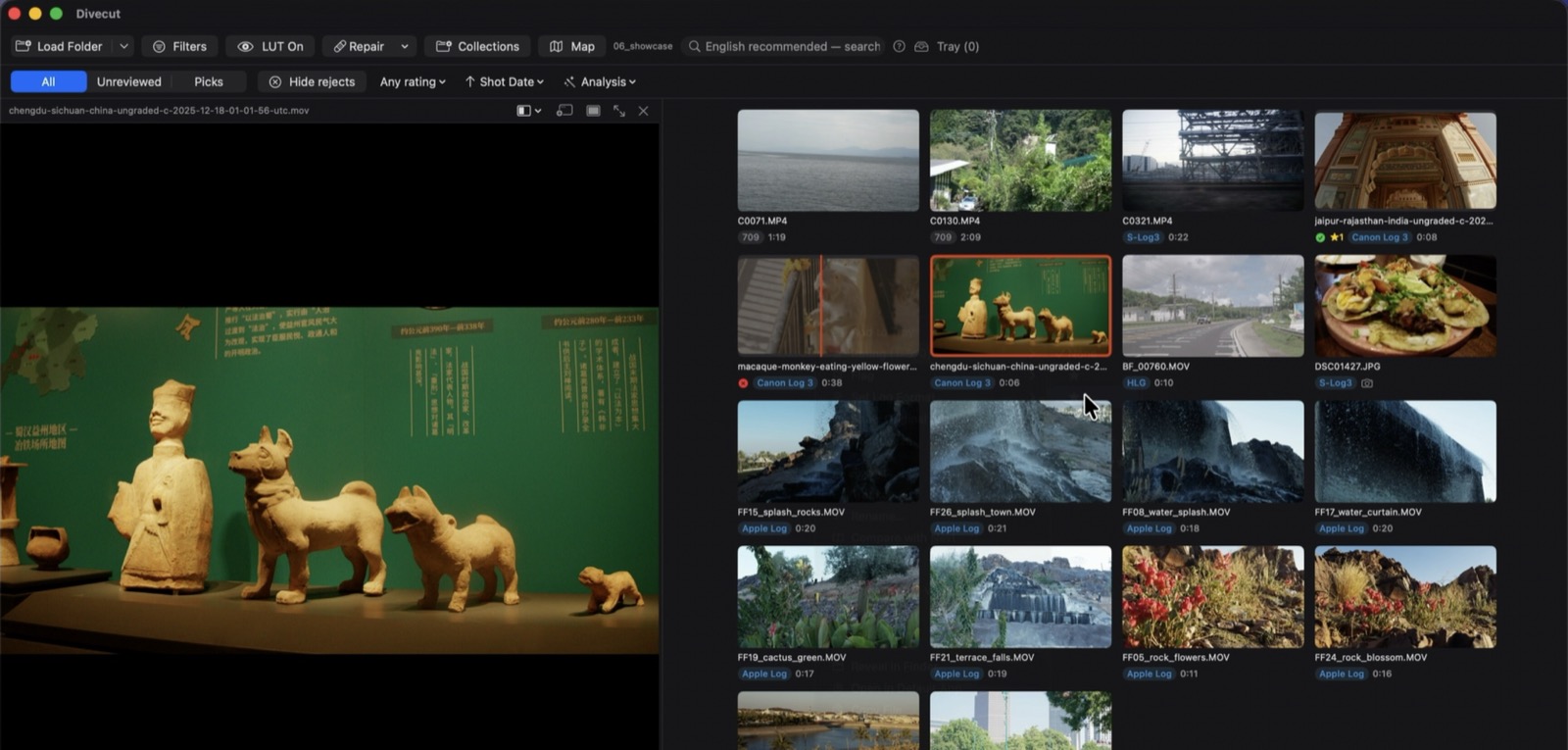Open the Shot Date sort dropdown
This screenshot has height=750, width=1568.
coord(504,81)
